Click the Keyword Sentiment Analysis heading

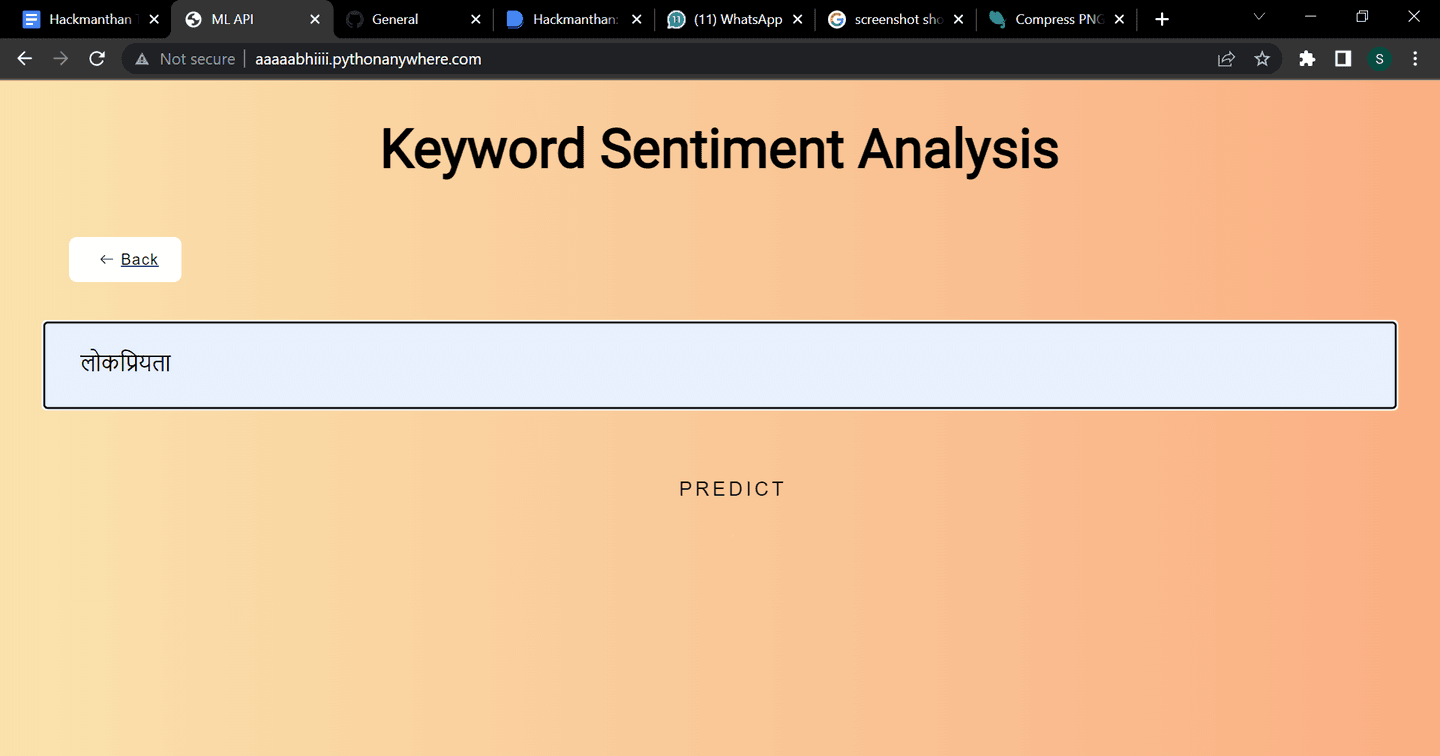[x=719, y=149]
